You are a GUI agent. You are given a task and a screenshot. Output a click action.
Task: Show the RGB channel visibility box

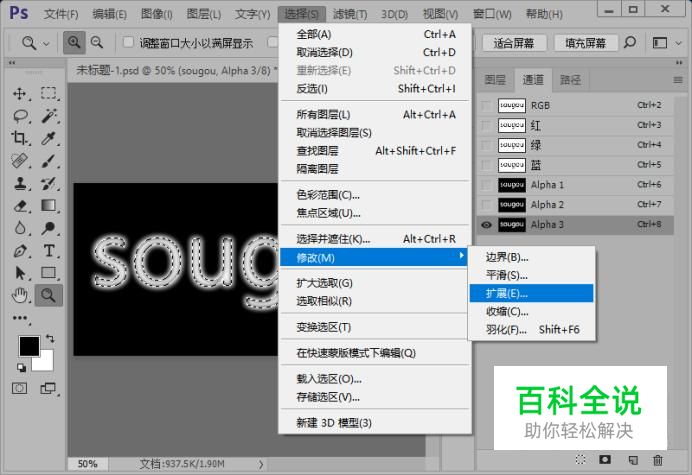[x=486, y=106]
